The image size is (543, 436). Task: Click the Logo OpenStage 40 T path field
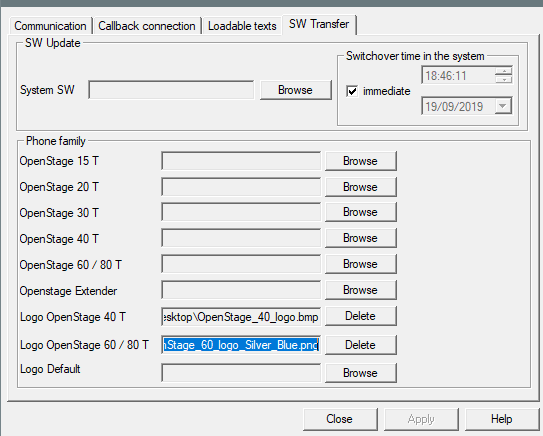coord(241,317)
